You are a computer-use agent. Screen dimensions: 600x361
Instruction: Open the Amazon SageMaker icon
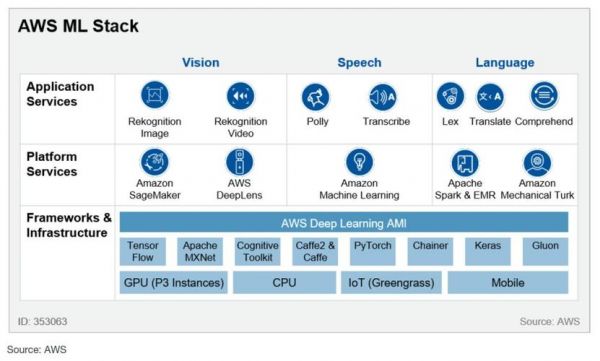[155, 162]
